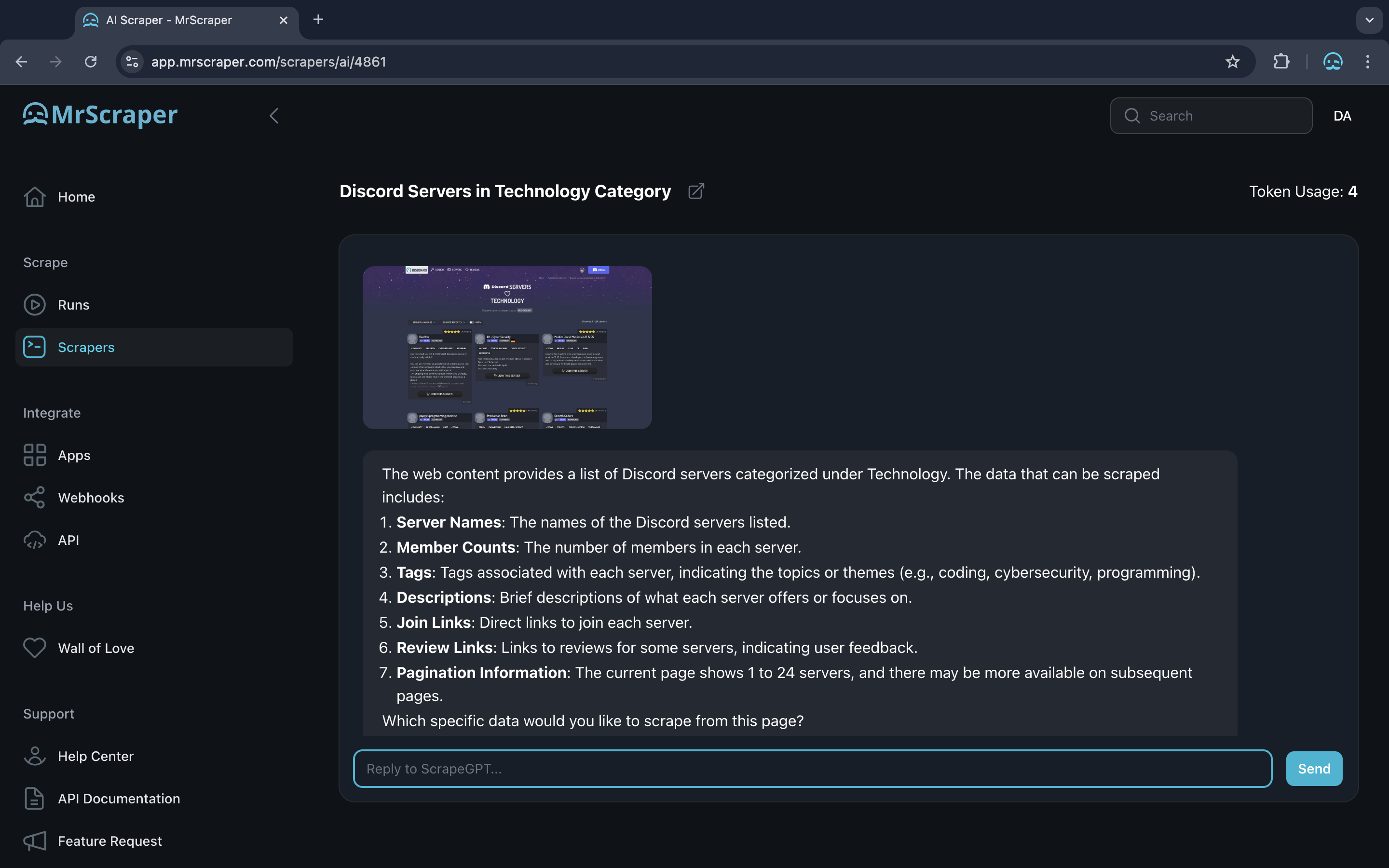
Task: Click the Wall of Love heart icon
Action: 34,648
